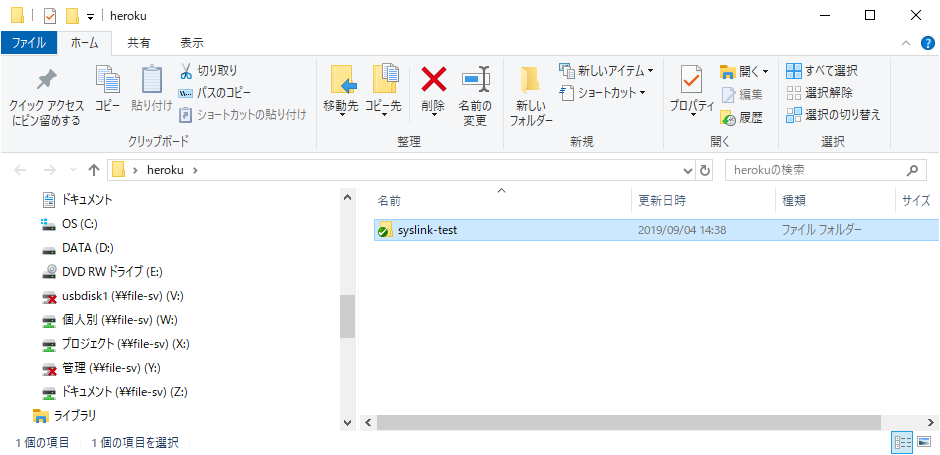Screen dimensions: 940x455
Task: Go up one folder level
Action: (x=94, y=170)
